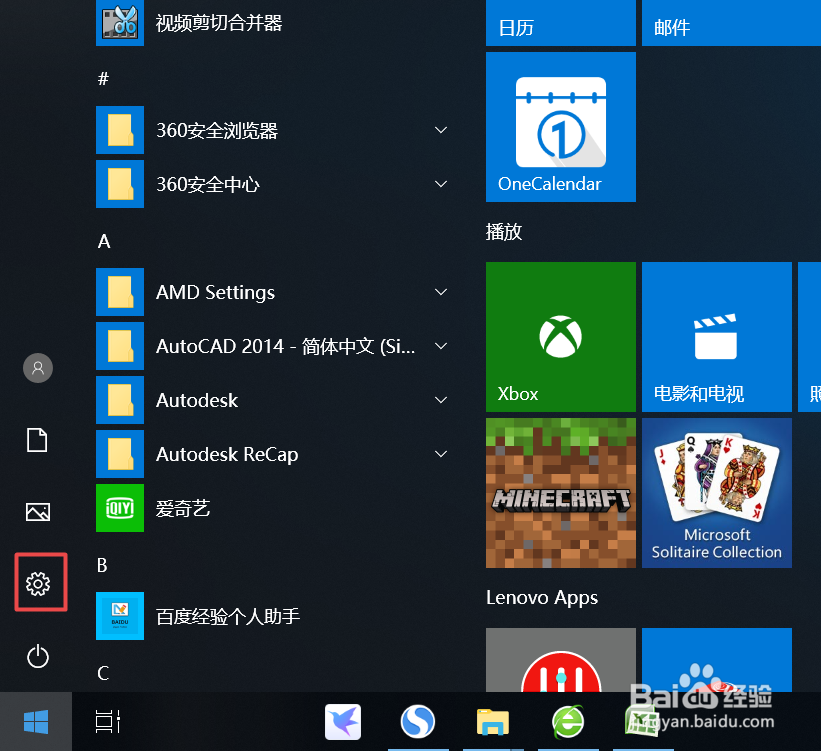Viewport: 821px width, 751px height.
Task: Click the letter C section header
Action: 103,673
